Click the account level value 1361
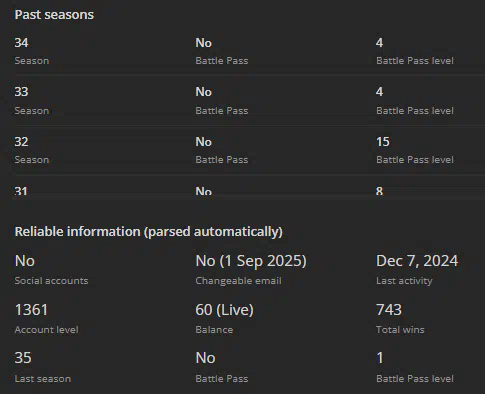Image resolution: width=485 pixels, height=394 pixels. click(31, 310)
